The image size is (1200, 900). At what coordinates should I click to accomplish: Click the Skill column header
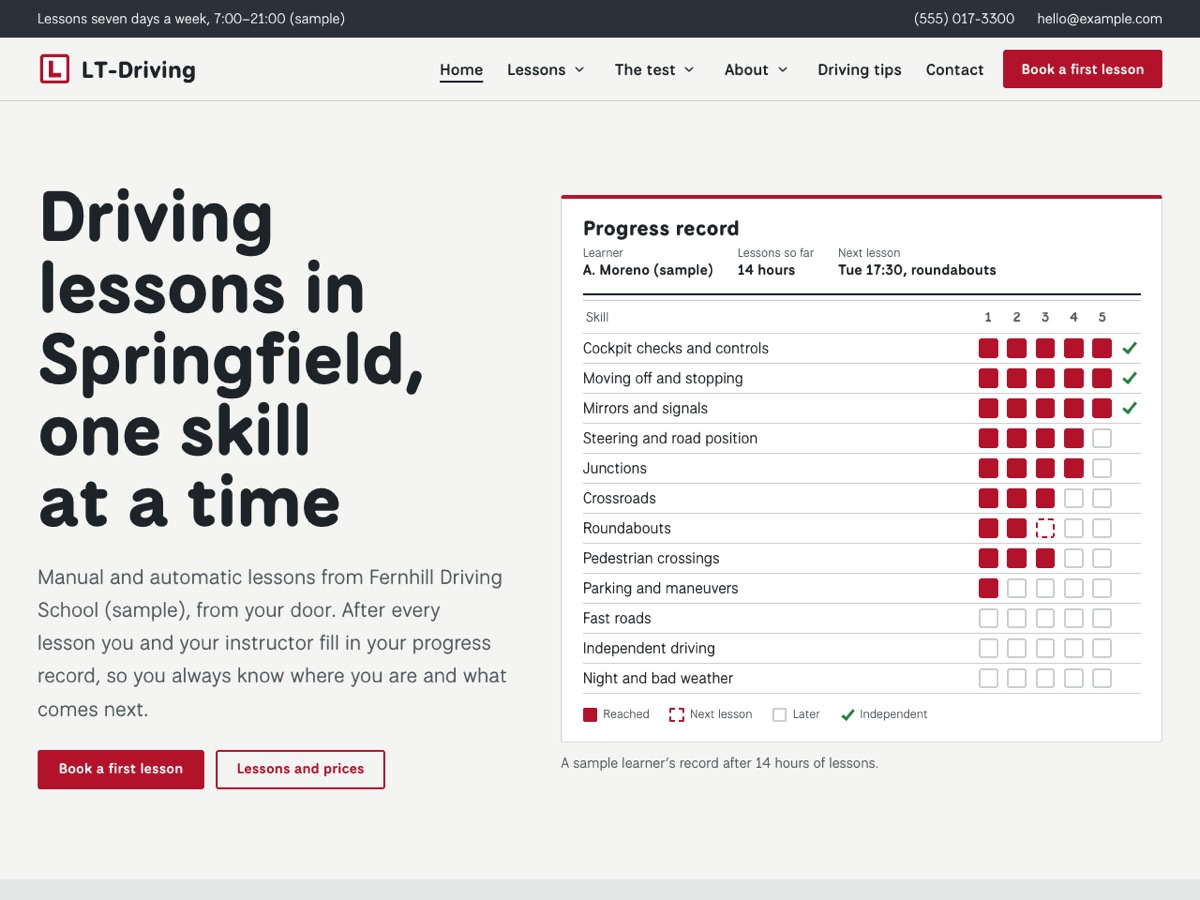click(597, 317)
